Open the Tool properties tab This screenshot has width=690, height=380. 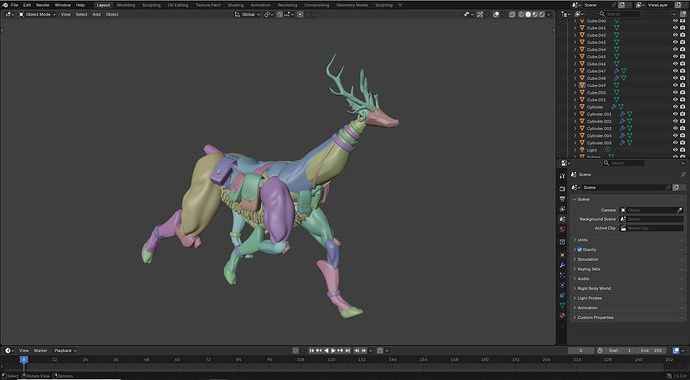[562, 176]
